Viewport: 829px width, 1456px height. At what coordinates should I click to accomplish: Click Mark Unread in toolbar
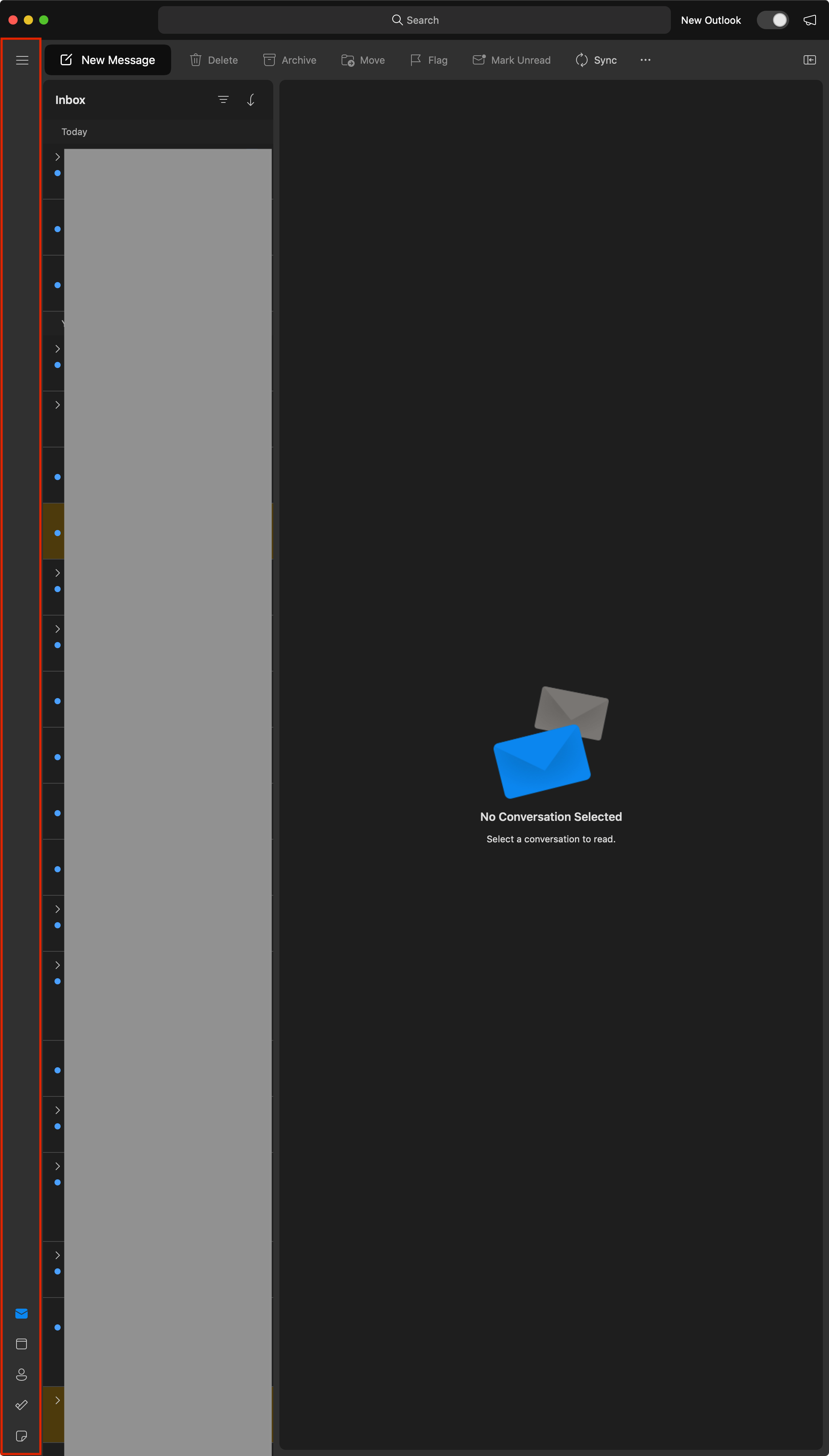511,60
